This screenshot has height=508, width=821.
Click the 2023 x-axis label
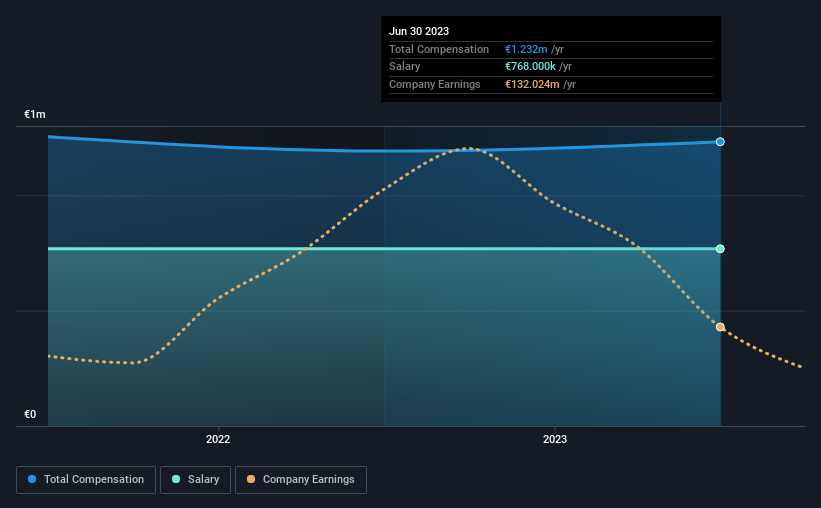554,439
